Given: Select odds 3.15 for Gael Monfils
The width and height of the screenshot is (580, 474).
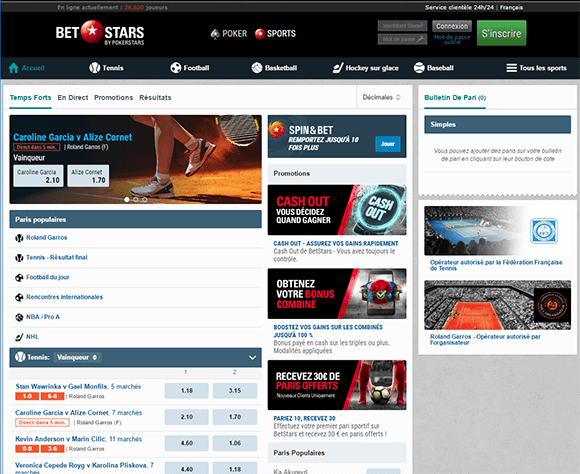Looking at the screenshot, I should tap(235, 391).
